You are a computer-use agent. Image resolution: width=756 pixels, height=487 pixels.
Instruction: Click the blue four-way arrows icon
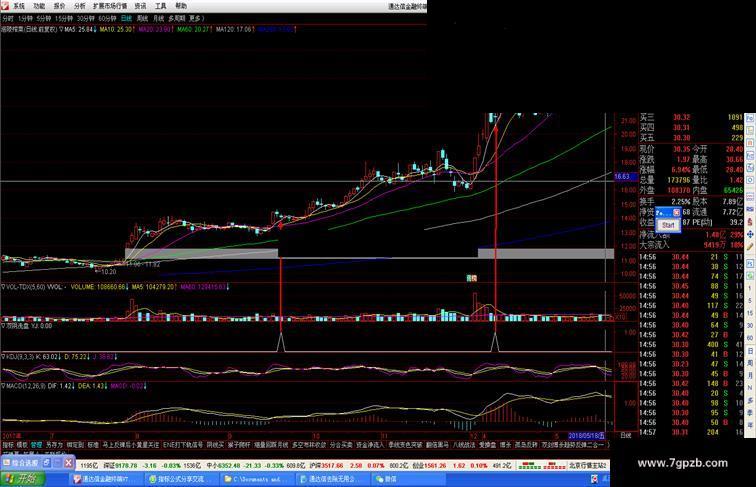click(750, 234)
